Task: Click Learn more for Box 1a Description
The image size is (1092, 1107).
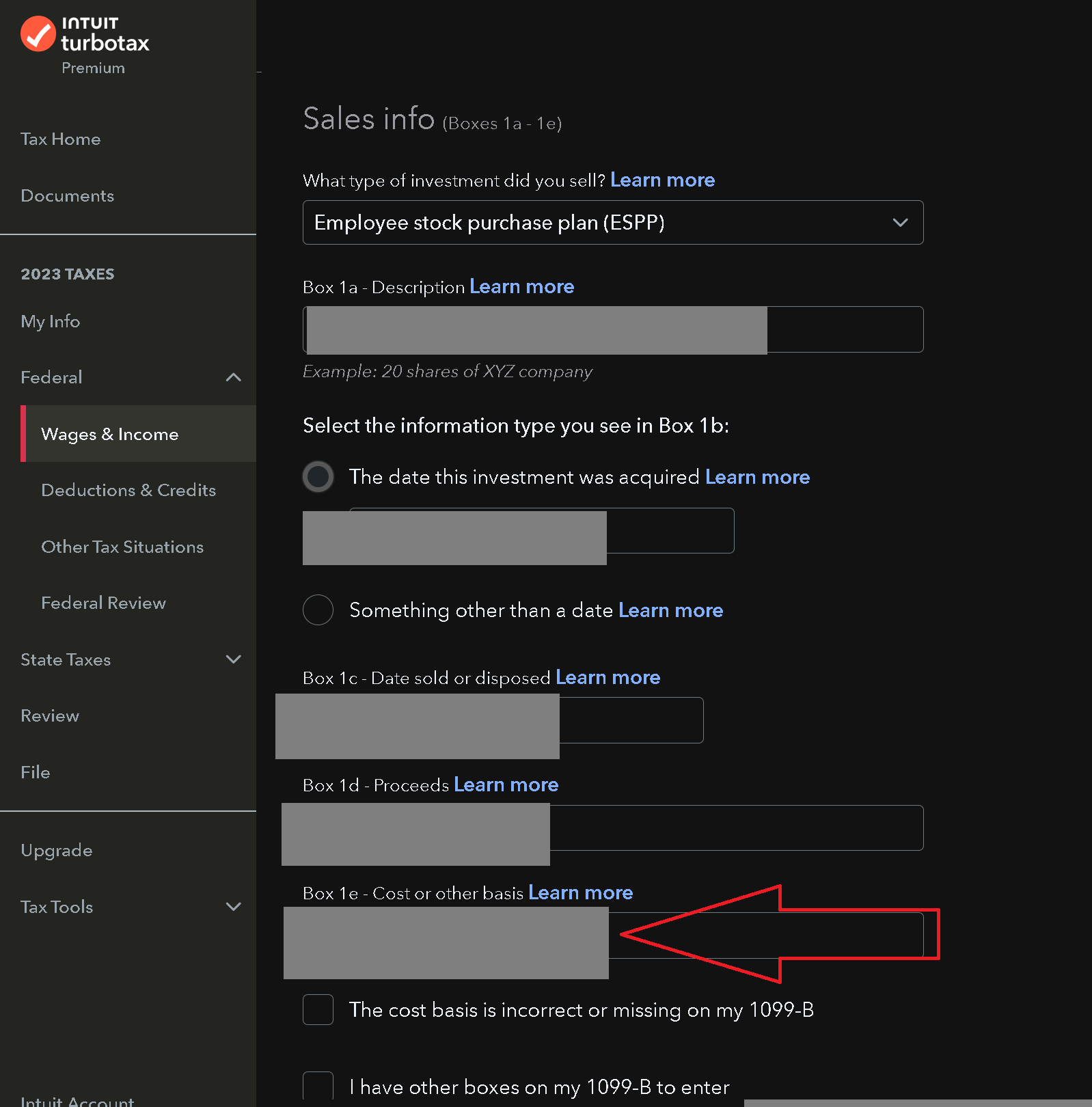Action: point(522,286)
